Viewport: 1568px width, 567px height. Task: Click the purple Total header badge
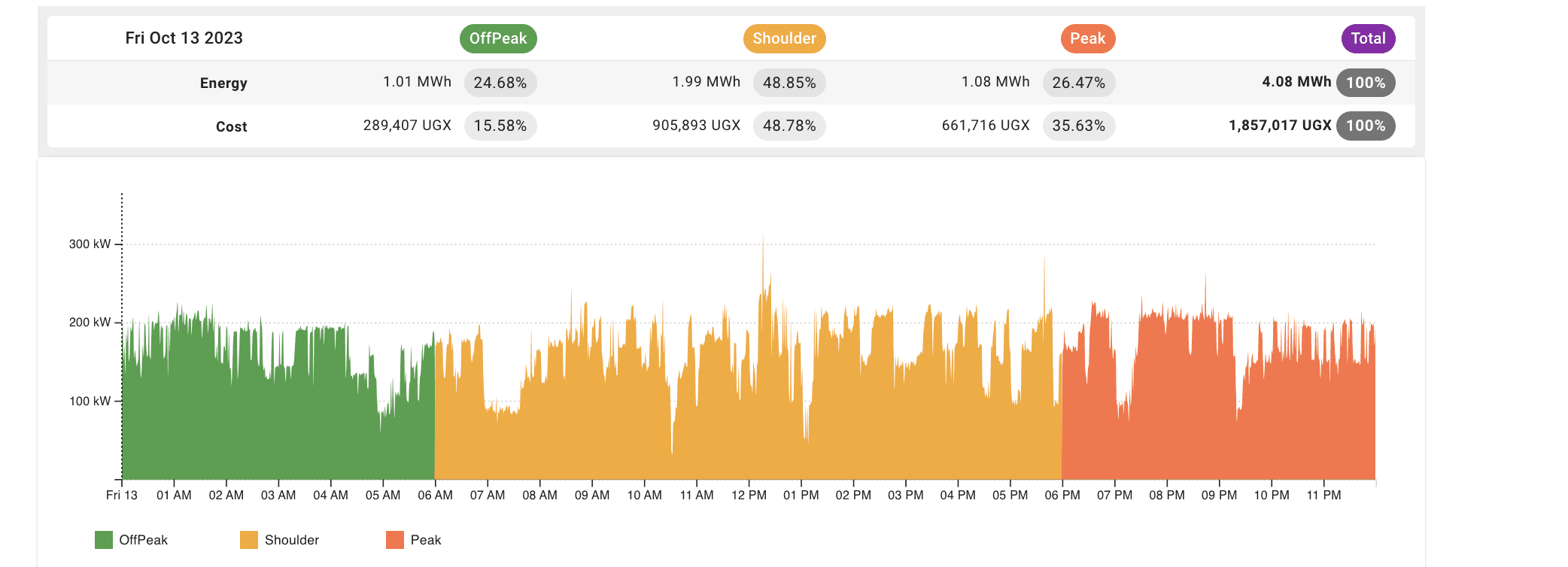coord(1368,38)
